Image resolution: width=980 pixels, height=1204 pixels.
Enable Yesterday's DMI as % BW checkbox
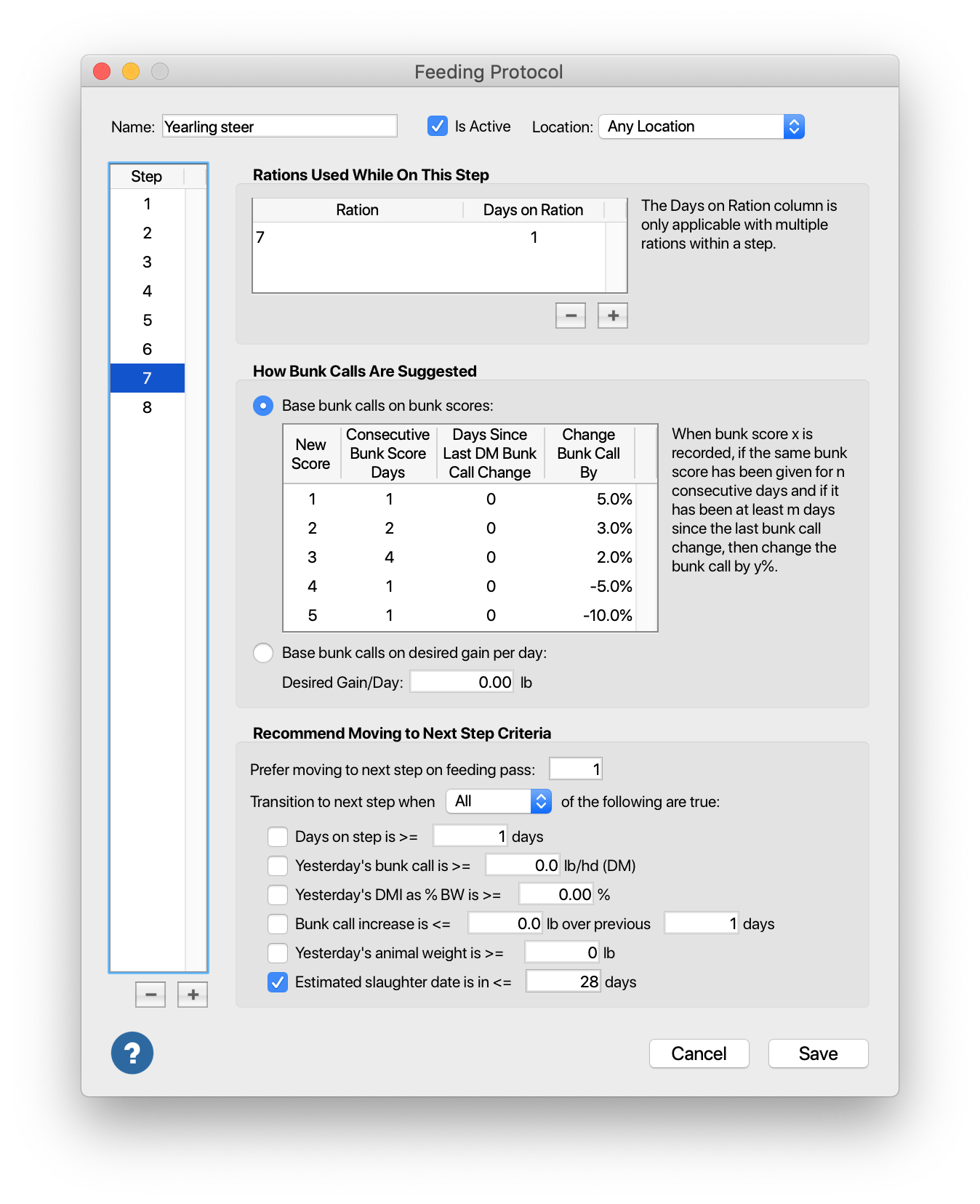(x=278, y=895)
